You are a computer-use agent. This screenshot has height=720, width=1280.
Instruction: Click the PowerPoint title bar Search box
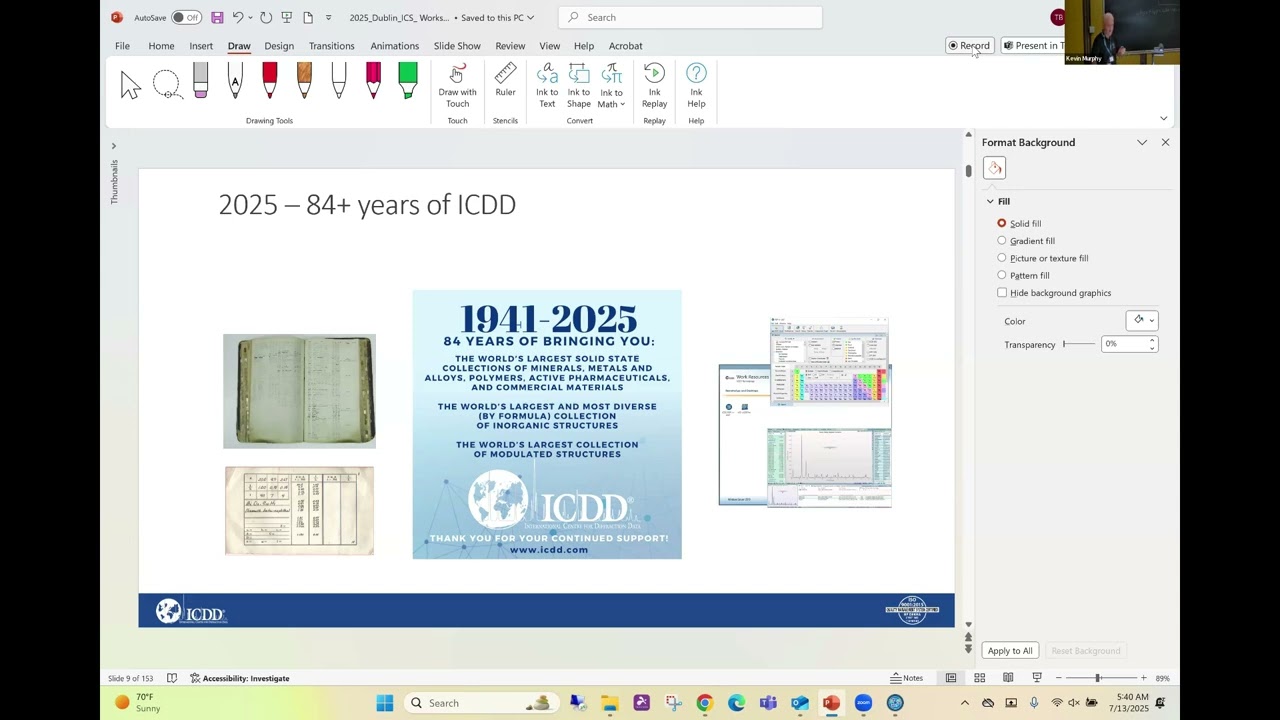(690, 17)
